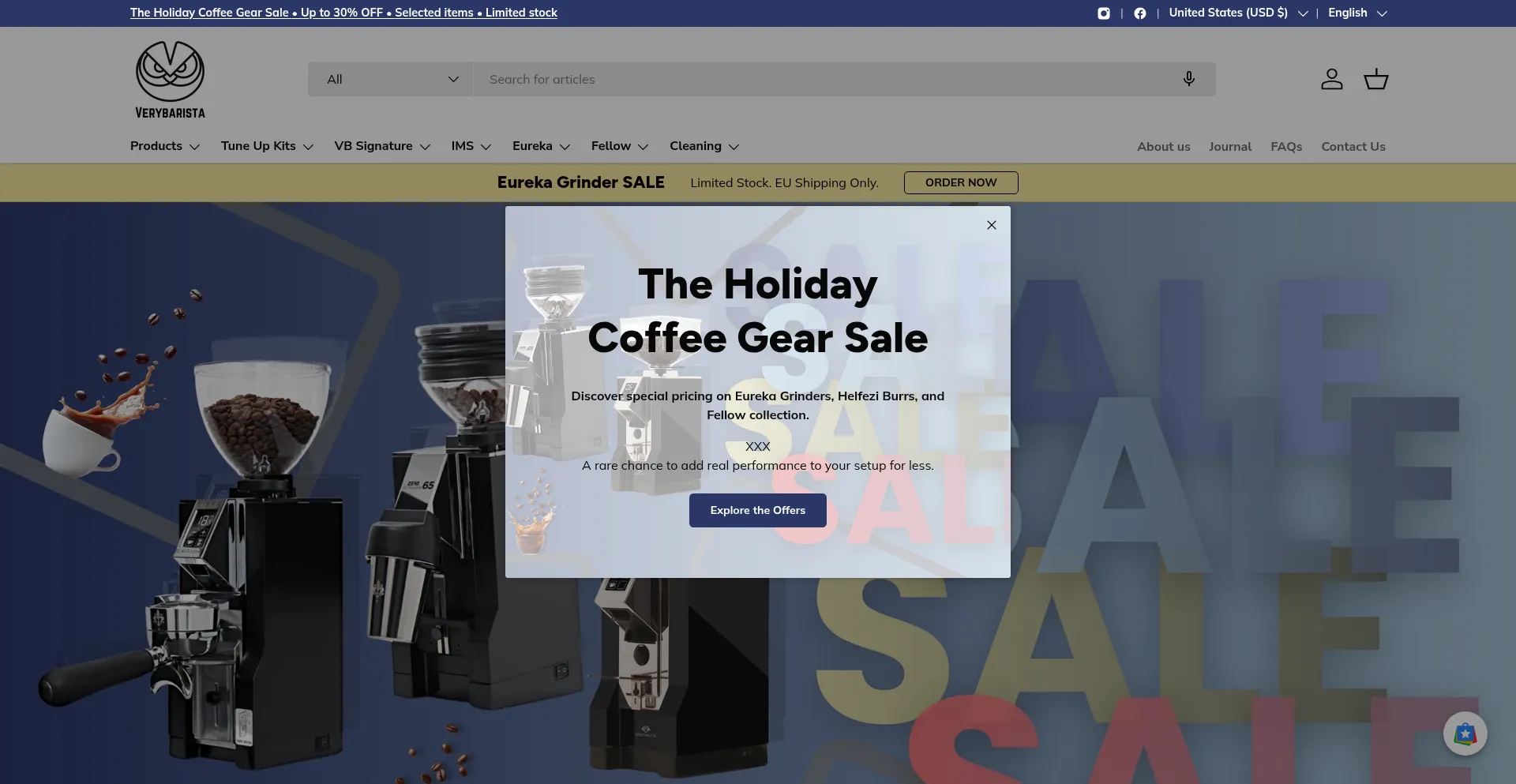The width and height of the screenshot is (1516, 784).
Task: Open the Holiday Coffee Gear Sale announcement link
Action: pyautogui.click(x=343, y=13)
